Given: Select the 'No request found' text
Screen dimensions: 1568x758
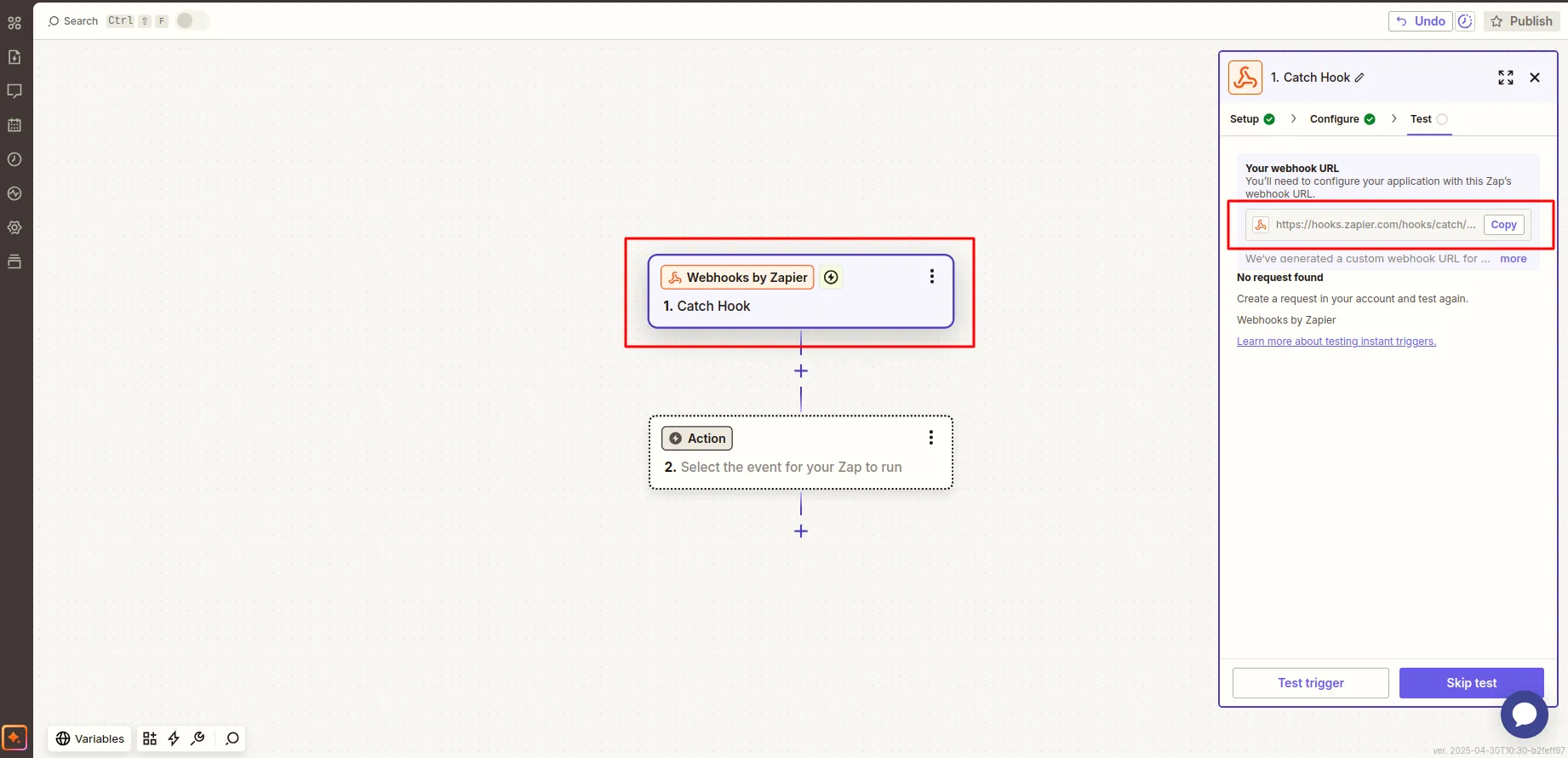Looking at the screenshot, I should click(1280, 278).
